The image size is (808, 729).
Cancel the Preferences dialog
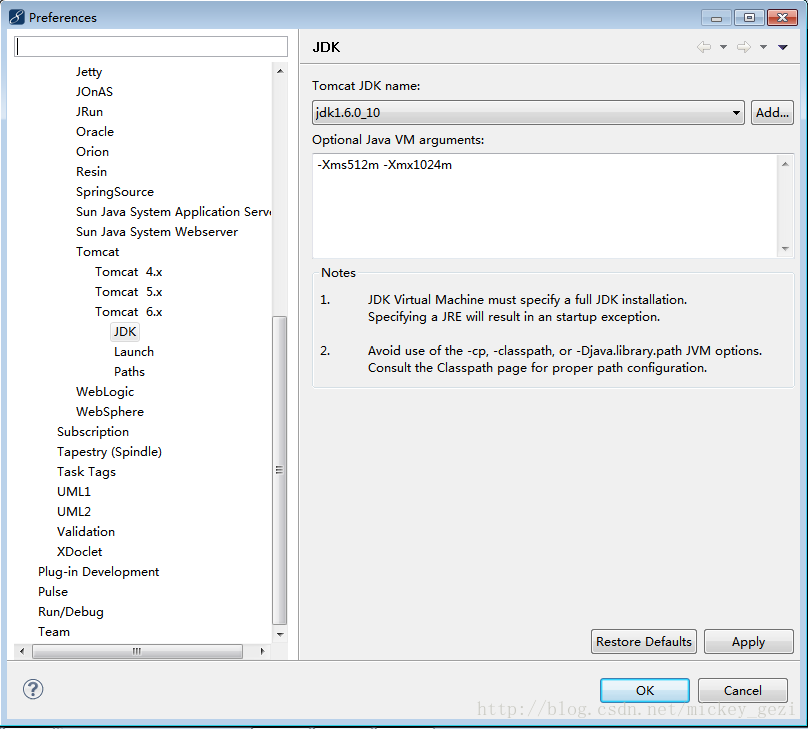[743, 690]
